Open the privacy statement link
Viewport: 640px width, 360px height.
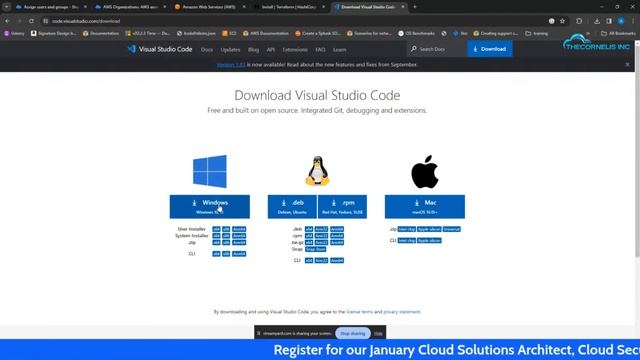(x=402, y=312)
